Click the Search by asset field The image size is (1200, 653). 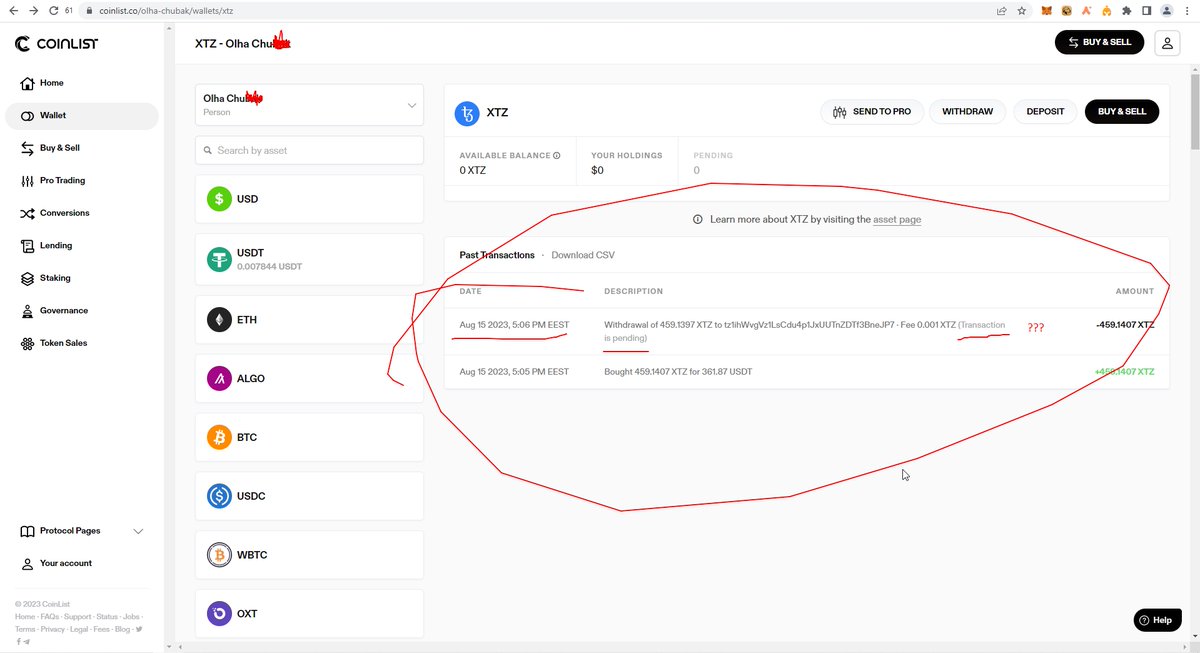pyautogui.click(x=310, y=150)
